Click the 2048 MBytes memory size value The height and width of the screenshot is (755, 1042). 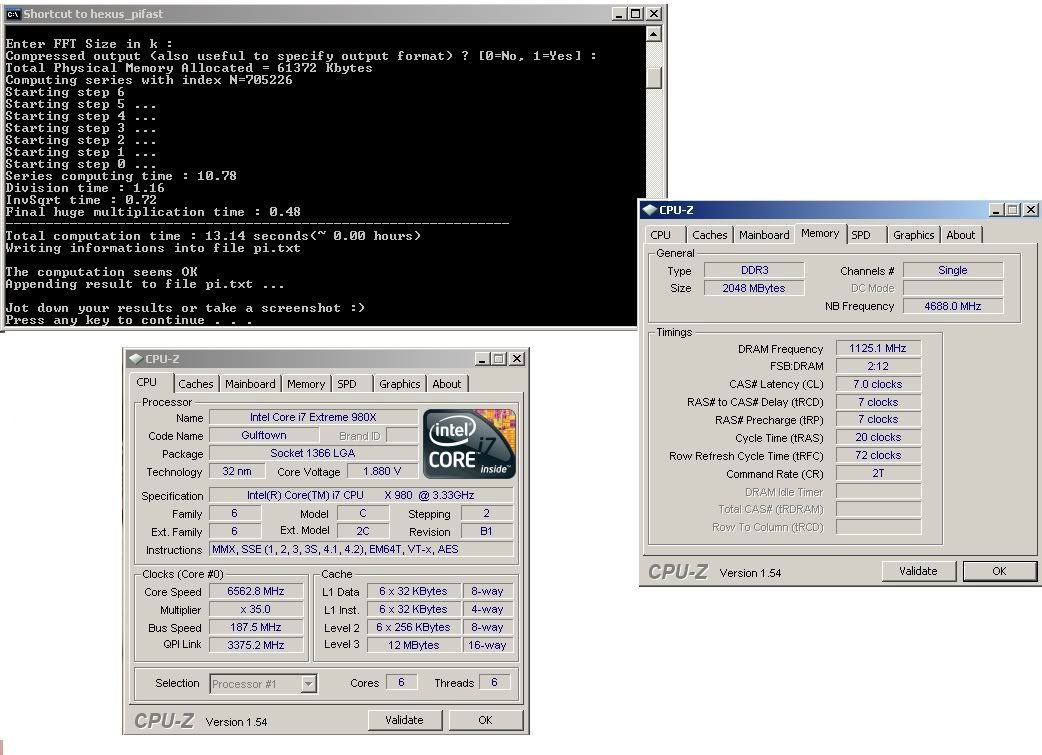tap(754, 288)
